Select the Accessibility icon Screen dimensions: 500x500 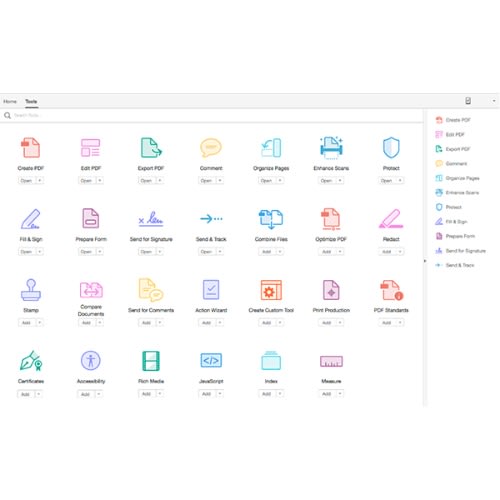click(x=91, y=360)
